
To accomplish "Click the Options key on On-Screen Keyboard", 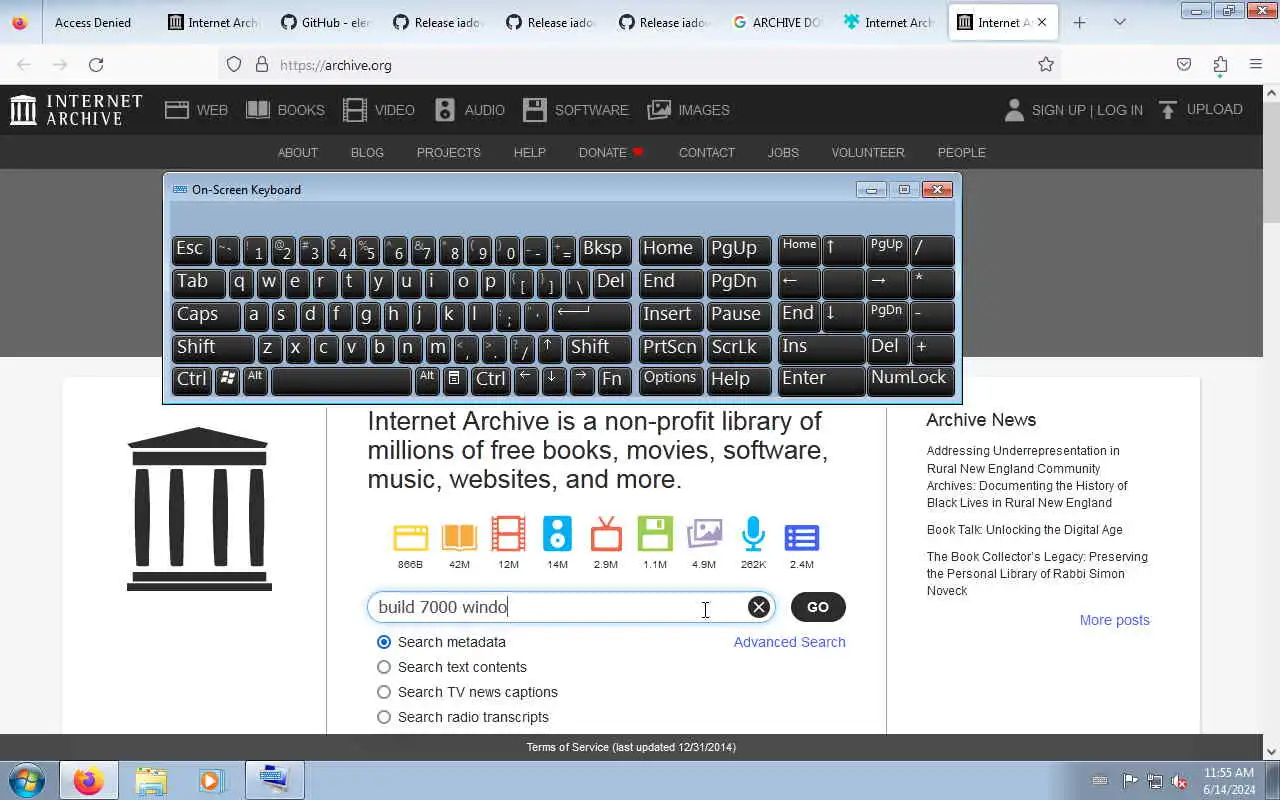I will point(670,380).
